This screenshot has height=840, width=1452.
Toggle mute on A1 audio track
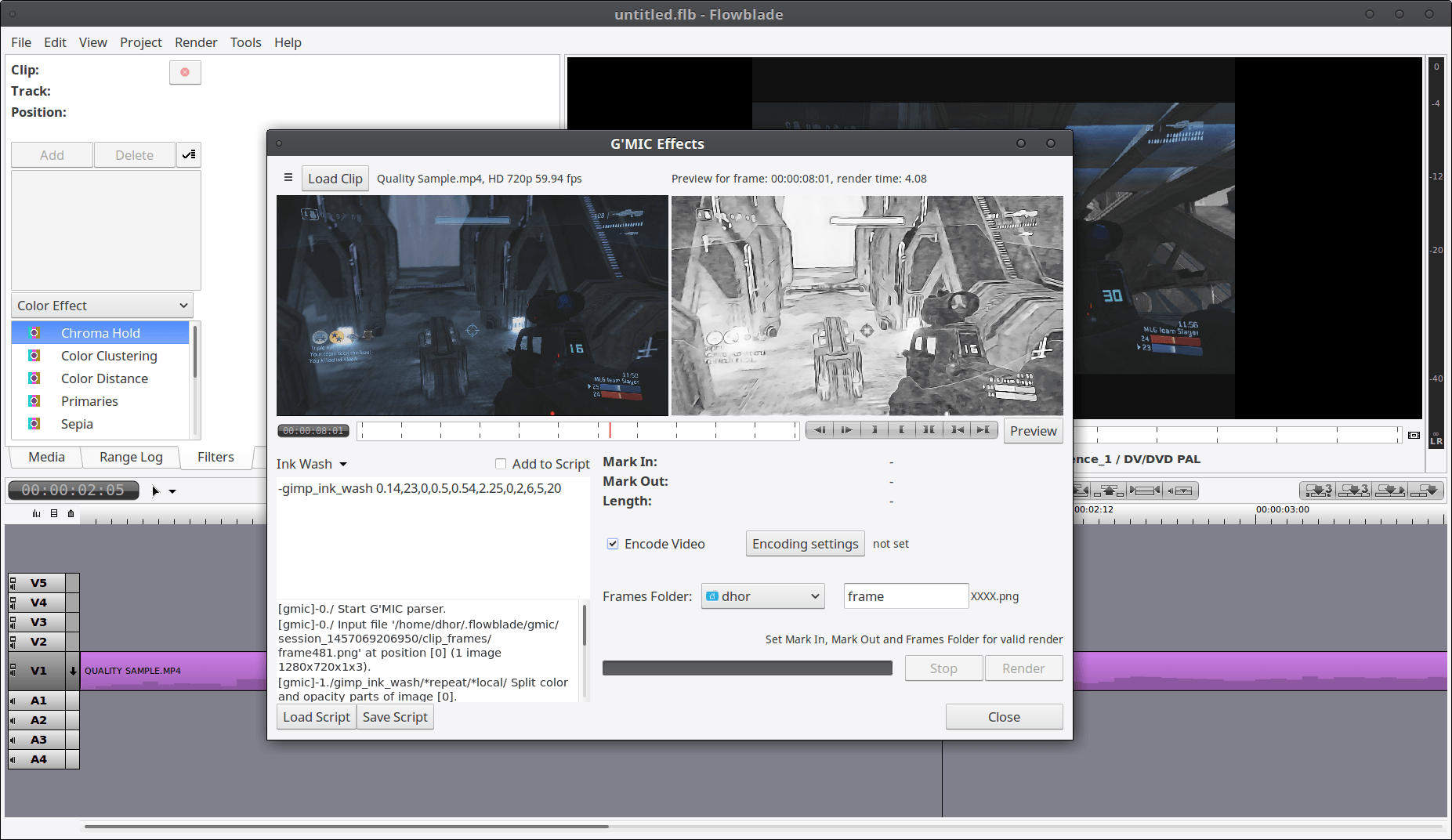(x=13, y=701)
